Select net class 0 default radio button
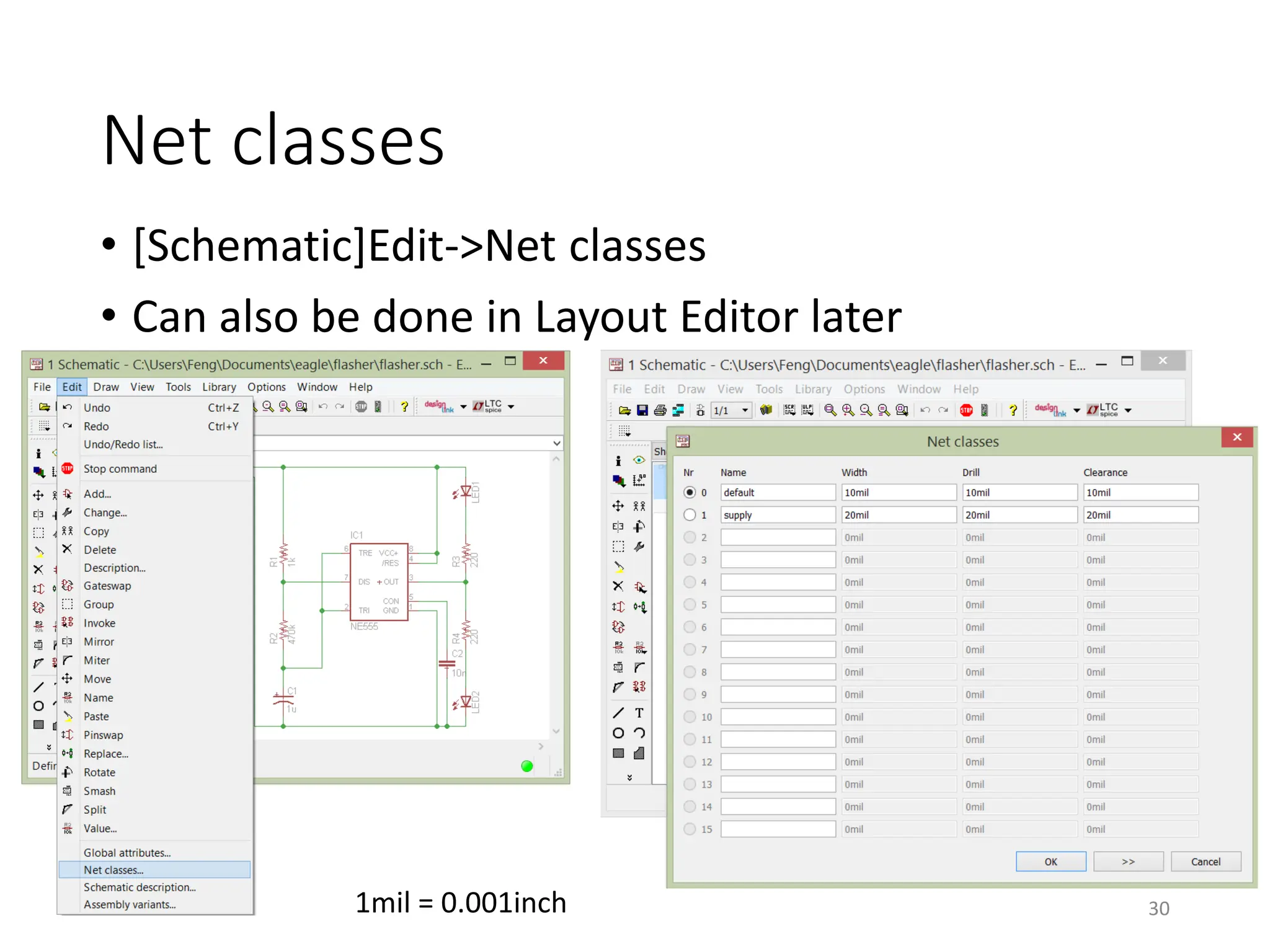This screenshot has width=1270, height=952. pyautogui.click(x=690, y=492)
